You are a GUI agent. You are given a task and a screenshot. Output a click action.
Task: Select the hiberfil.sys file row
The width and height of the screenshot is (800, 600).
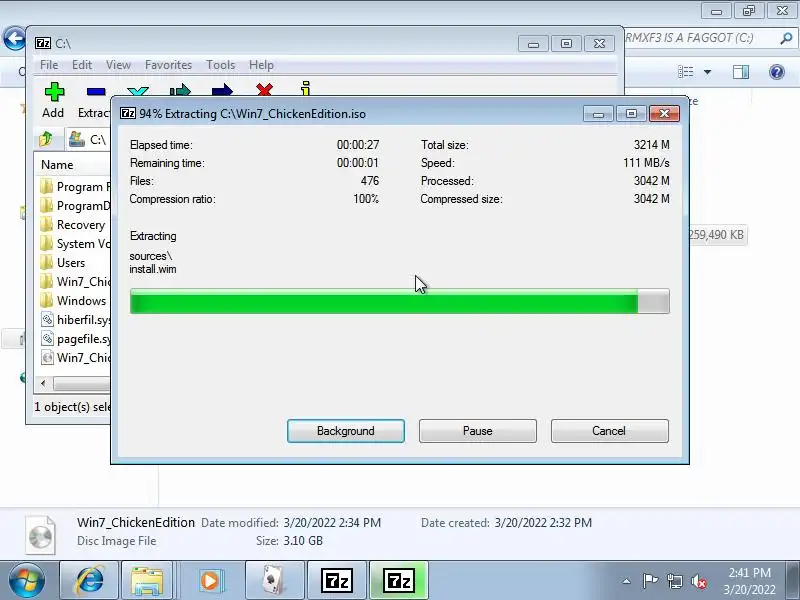(x=74, y=320)
